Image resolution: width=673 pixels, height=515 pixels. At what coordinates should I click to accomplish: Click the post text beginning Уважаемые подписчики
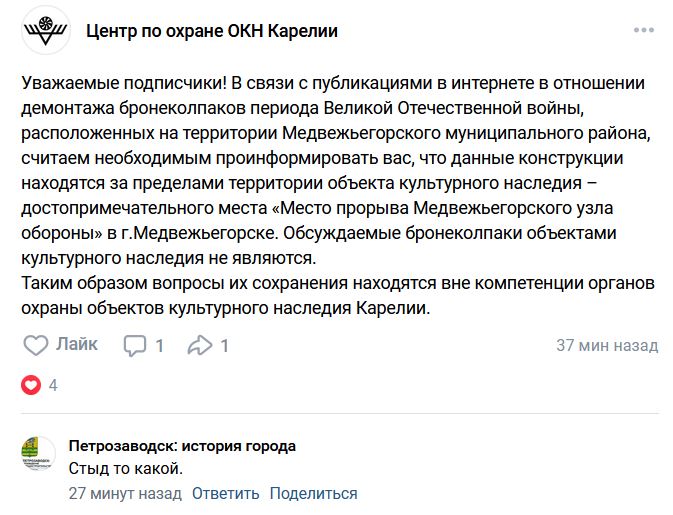[x=338, y=170]
